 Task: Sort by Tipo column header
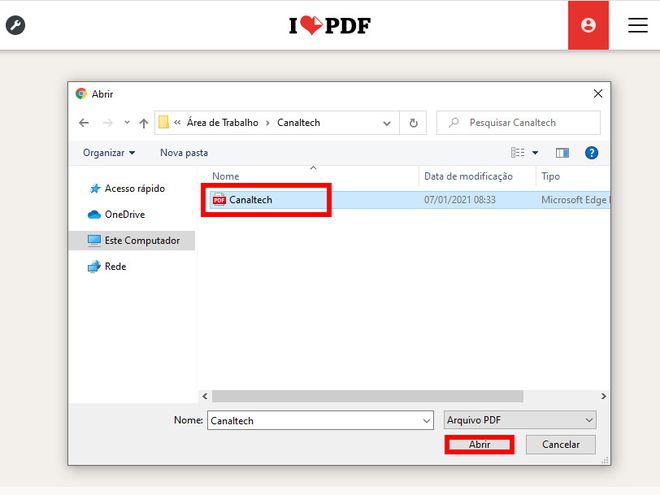tap(551, 176)
